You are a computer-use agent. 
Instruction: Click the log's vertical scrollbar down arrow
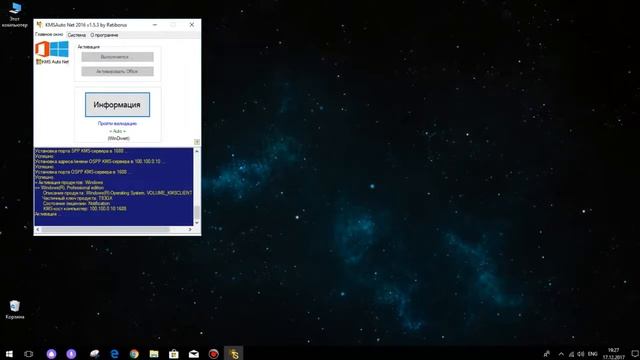click(x=197, y=222)
